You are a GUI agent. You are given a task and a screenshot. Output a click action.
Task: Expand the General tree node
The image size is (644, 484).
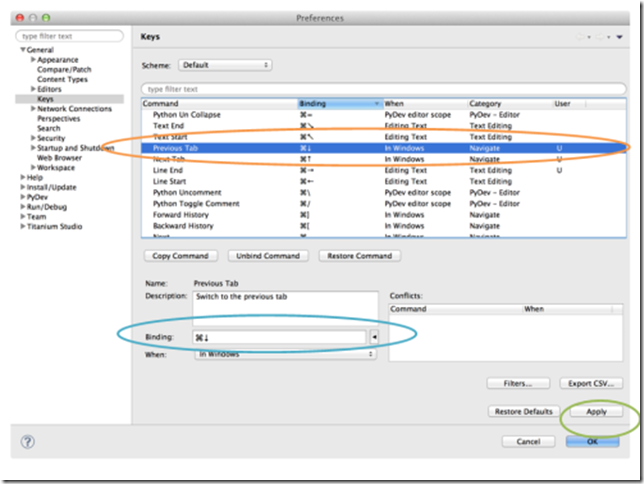click(22, 50)
